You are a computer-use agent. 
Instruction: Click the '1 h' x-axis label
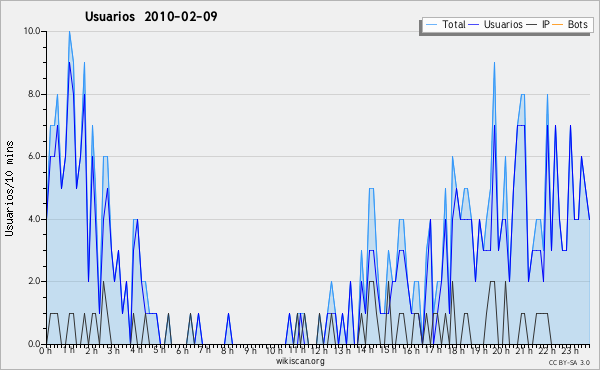click(69, 350)
